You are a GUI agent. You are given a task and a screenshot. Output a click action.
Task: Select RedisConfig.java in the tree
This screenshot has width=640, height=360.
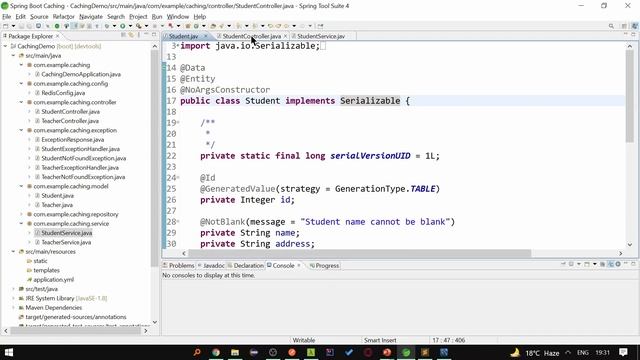(63, 93)
